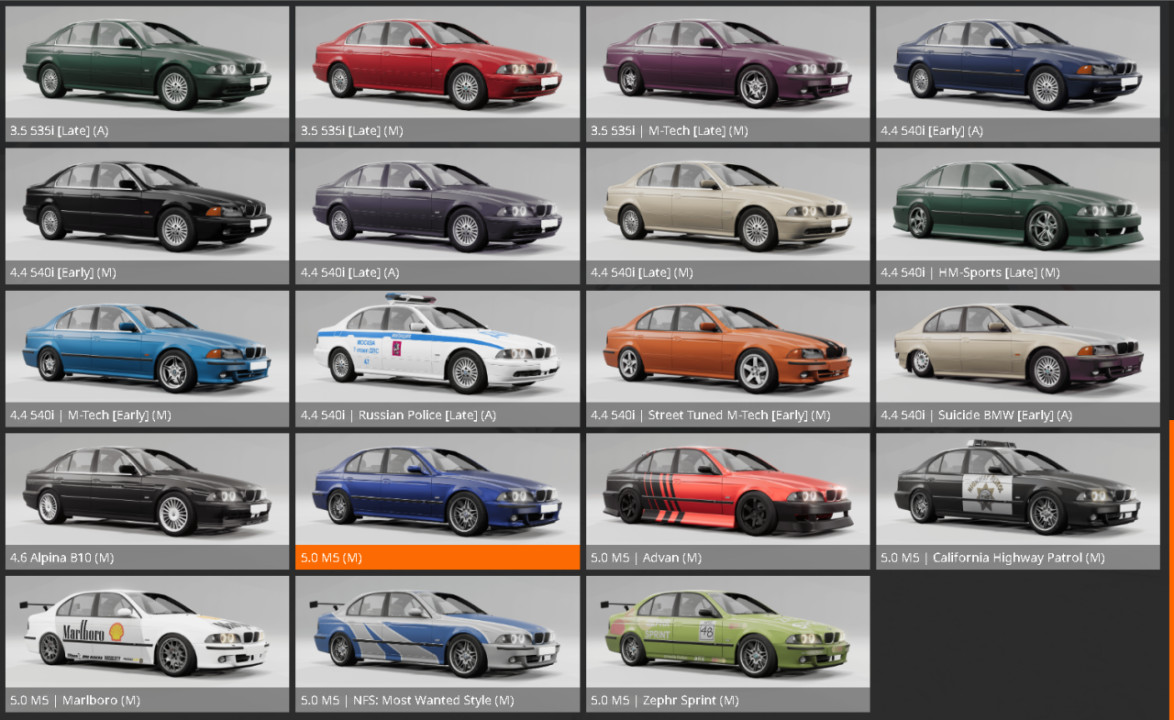Pick the 5.0 M5 Marlboro (M) race car
1174x720 pixels.
coord(147,644)
